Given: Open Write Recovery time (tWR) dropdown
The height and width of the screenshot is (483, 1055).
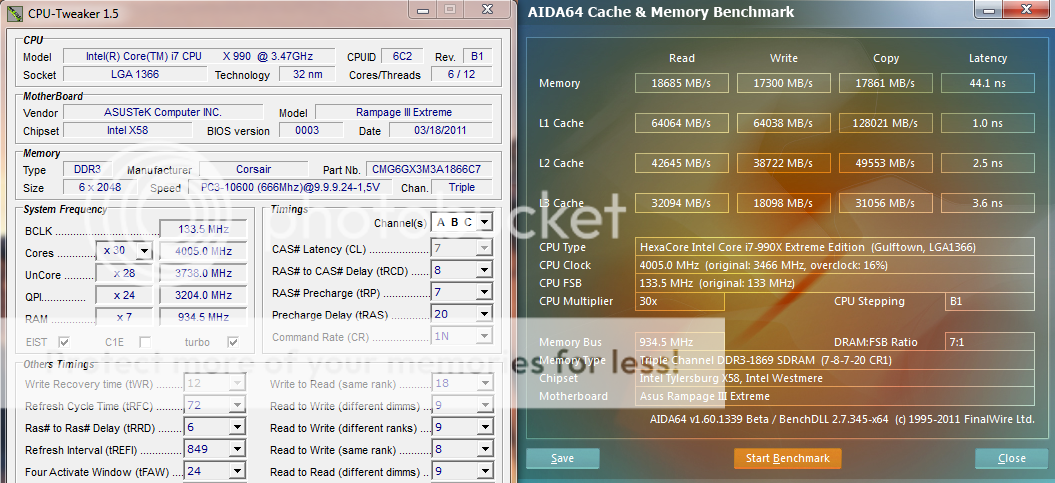Looking at the screenshot, I should tap(237, 383).
